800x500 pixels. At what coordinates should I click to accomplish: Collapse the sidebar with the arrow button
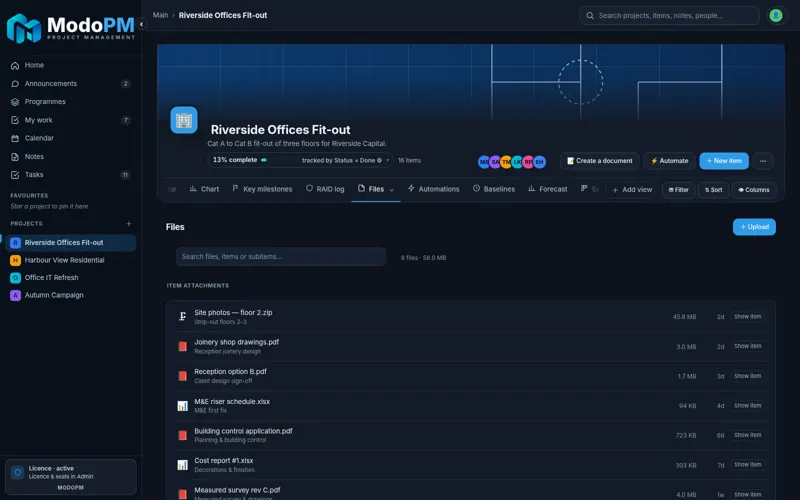click(x=141, y=24)
